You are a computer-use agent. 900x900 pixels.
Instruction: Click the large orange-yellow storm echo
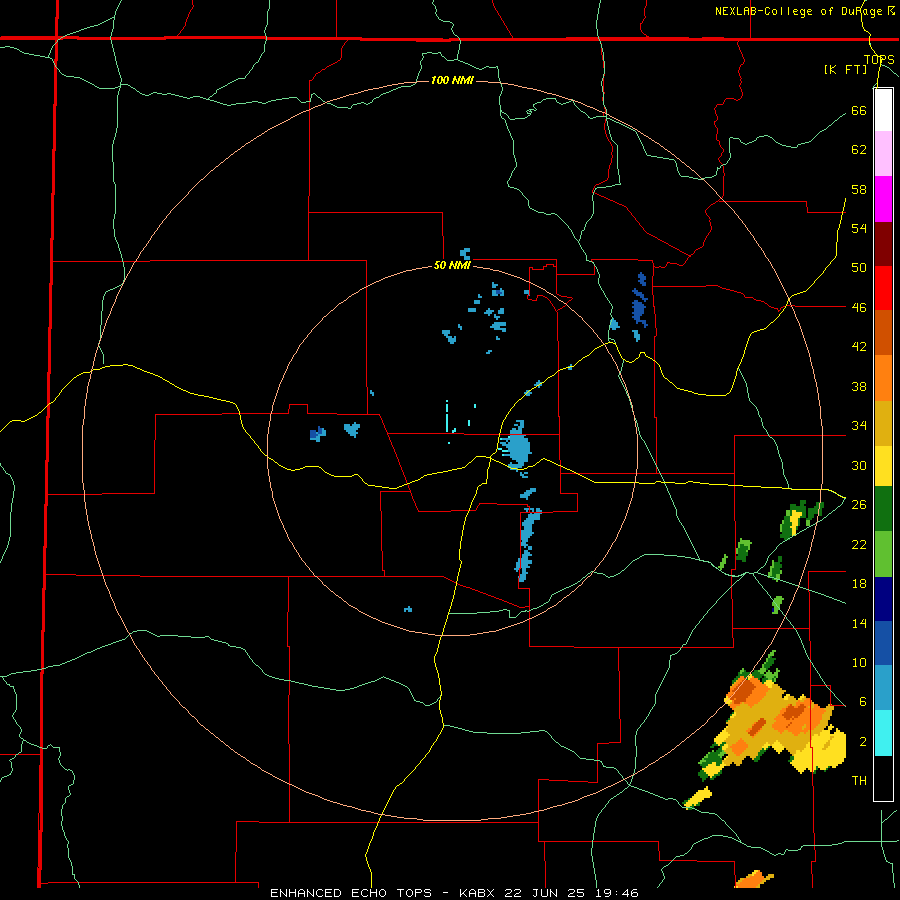[x=772, y=726]
